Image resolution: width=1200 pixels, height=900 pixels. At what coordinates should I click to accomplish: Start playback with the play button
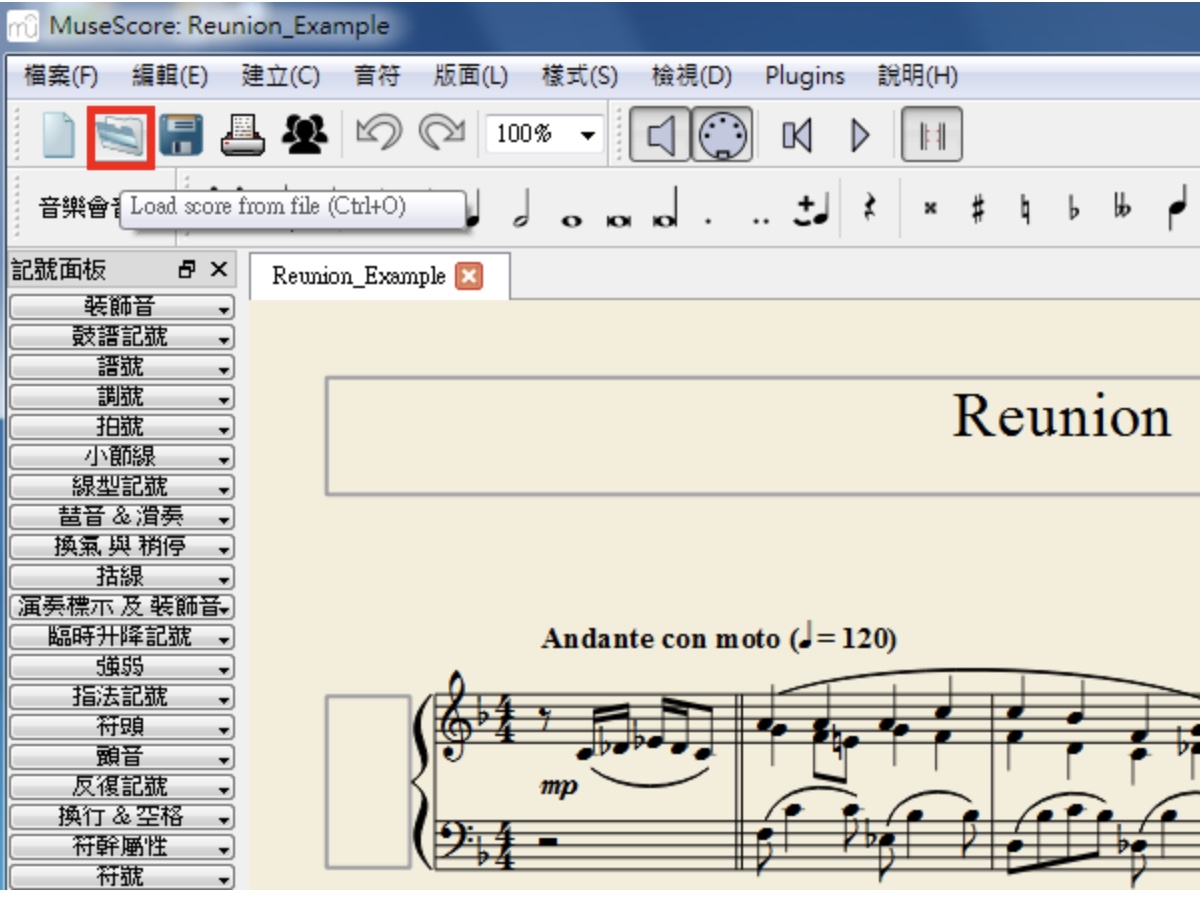coord(860,135)
